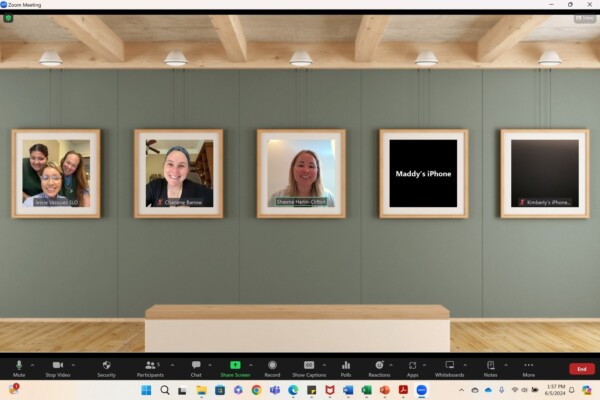The height and width of the screenshot is (400, 600).
Task: Open the Reactions menu
Action: coord(378,366)
